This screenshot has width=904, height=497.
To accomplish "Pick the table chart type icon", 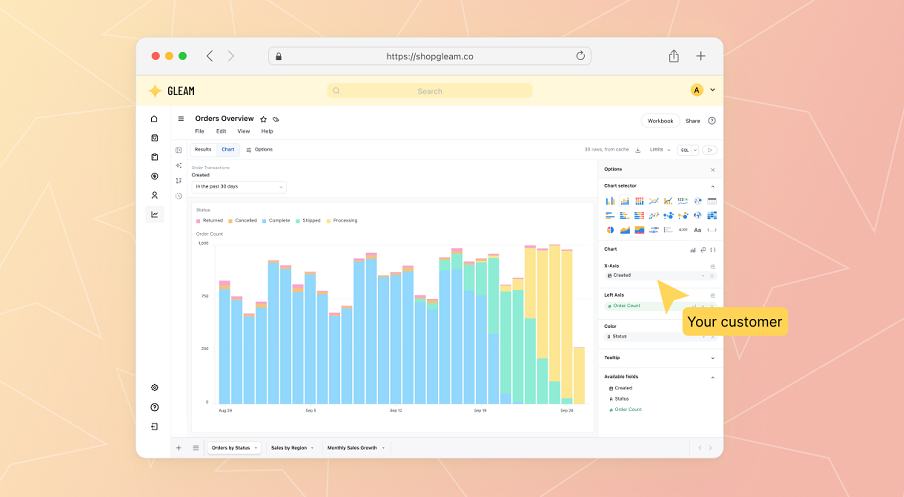I will (712, 201).
